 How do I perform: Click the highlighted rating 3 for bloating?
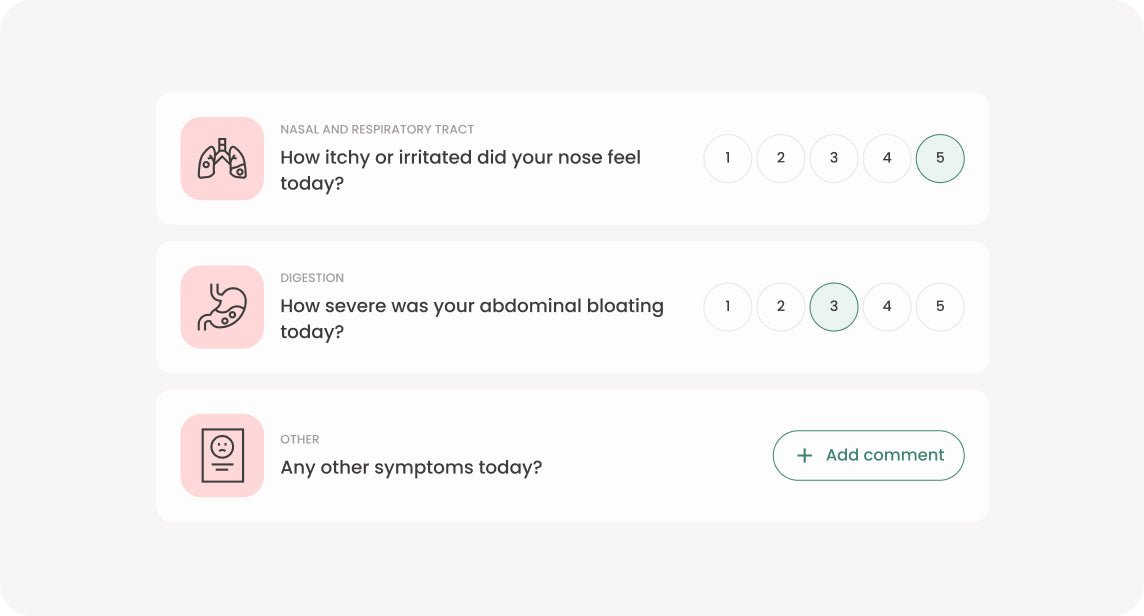point(834,307)
